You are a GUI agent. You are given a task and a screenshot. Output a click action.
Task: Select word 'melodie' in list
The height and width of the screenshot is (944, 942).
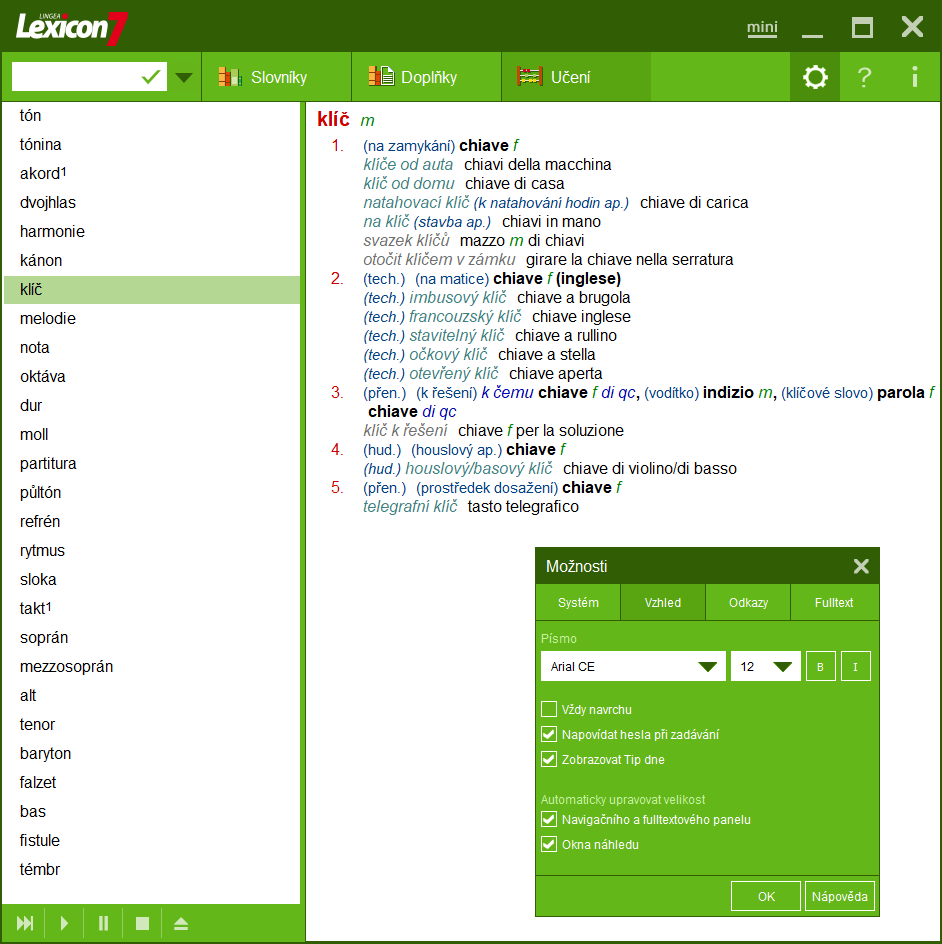point(152,318)
